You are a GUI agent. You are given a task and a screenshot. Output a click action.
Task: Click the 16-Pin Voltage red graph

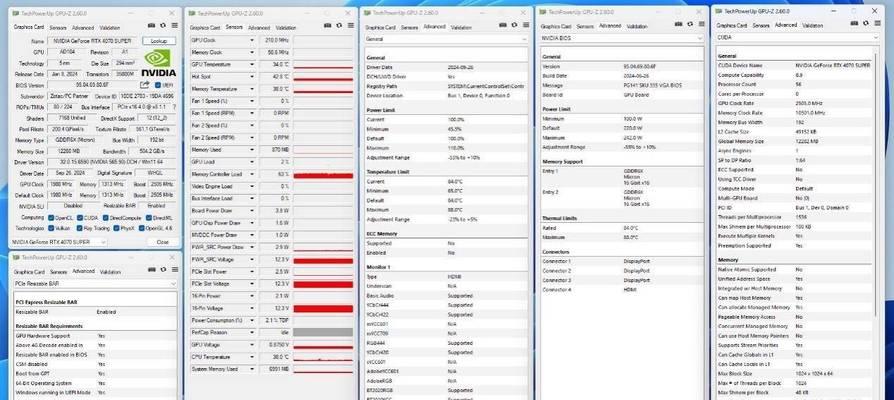point(323,308)
